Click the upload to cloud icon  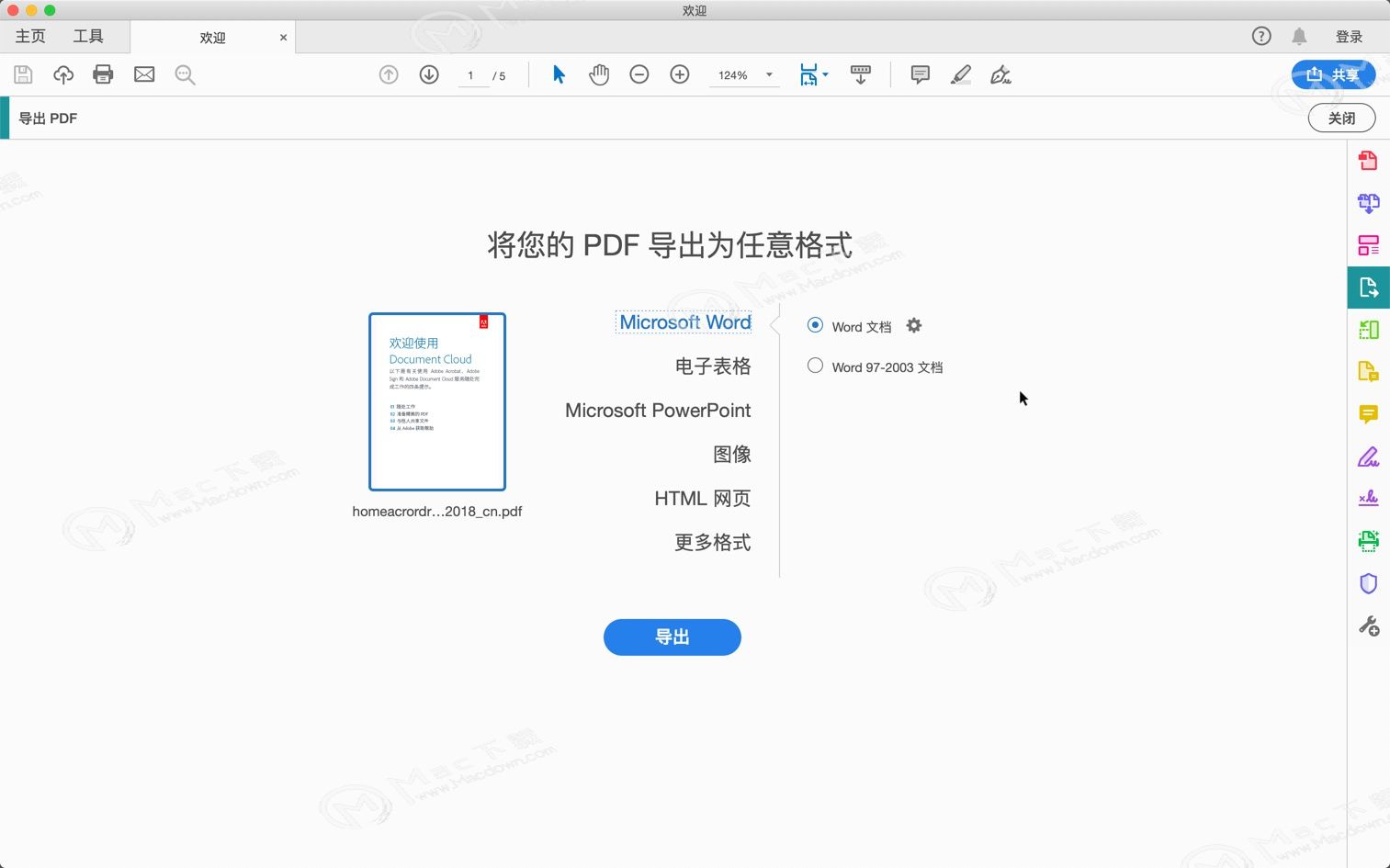click(63, 75)
